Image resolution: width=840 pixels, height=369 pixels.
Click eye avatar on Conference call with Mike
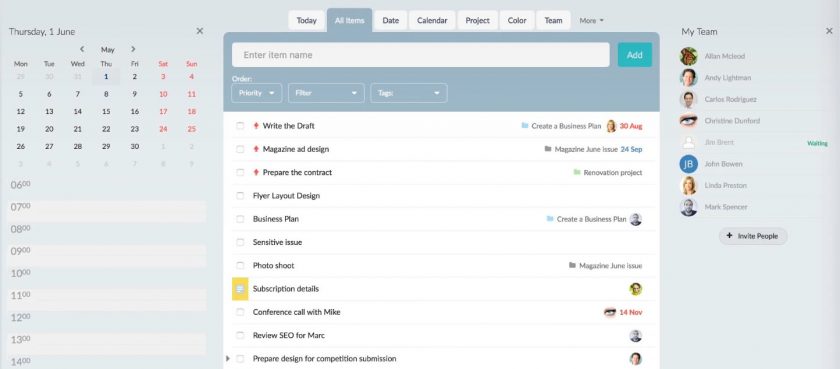pyautogui.click(x=610, y=312)
